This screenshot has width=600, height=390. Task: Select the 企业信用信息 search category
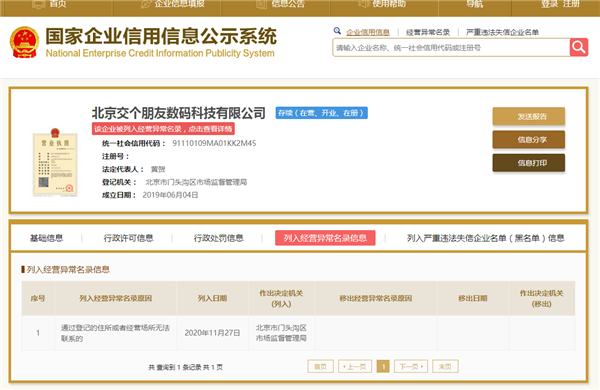pyautogui.click(x=368, y=33)
